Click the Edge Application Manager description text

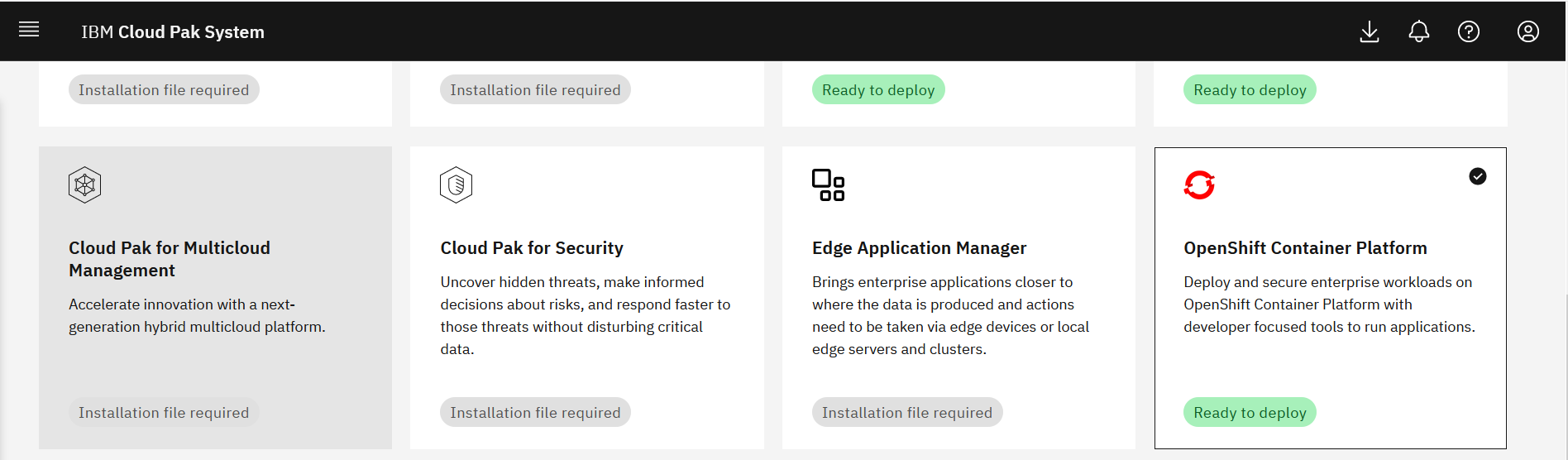[x=951, y=316]
